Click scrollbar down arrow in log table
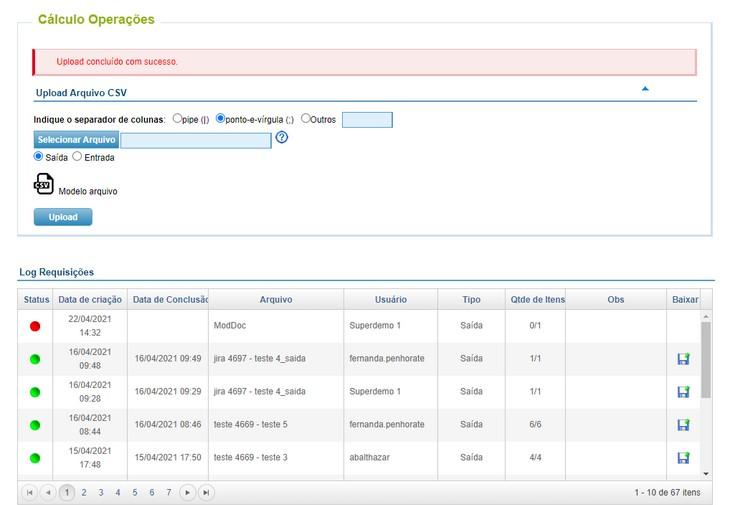The image size is (734, 505). 706,474
